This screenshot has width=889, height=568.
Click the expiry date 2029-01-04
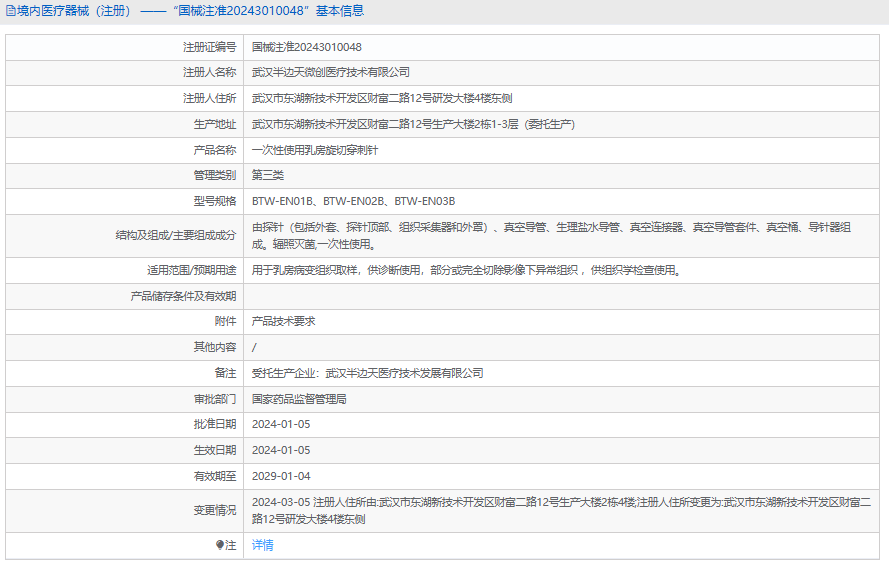(281, 476)
